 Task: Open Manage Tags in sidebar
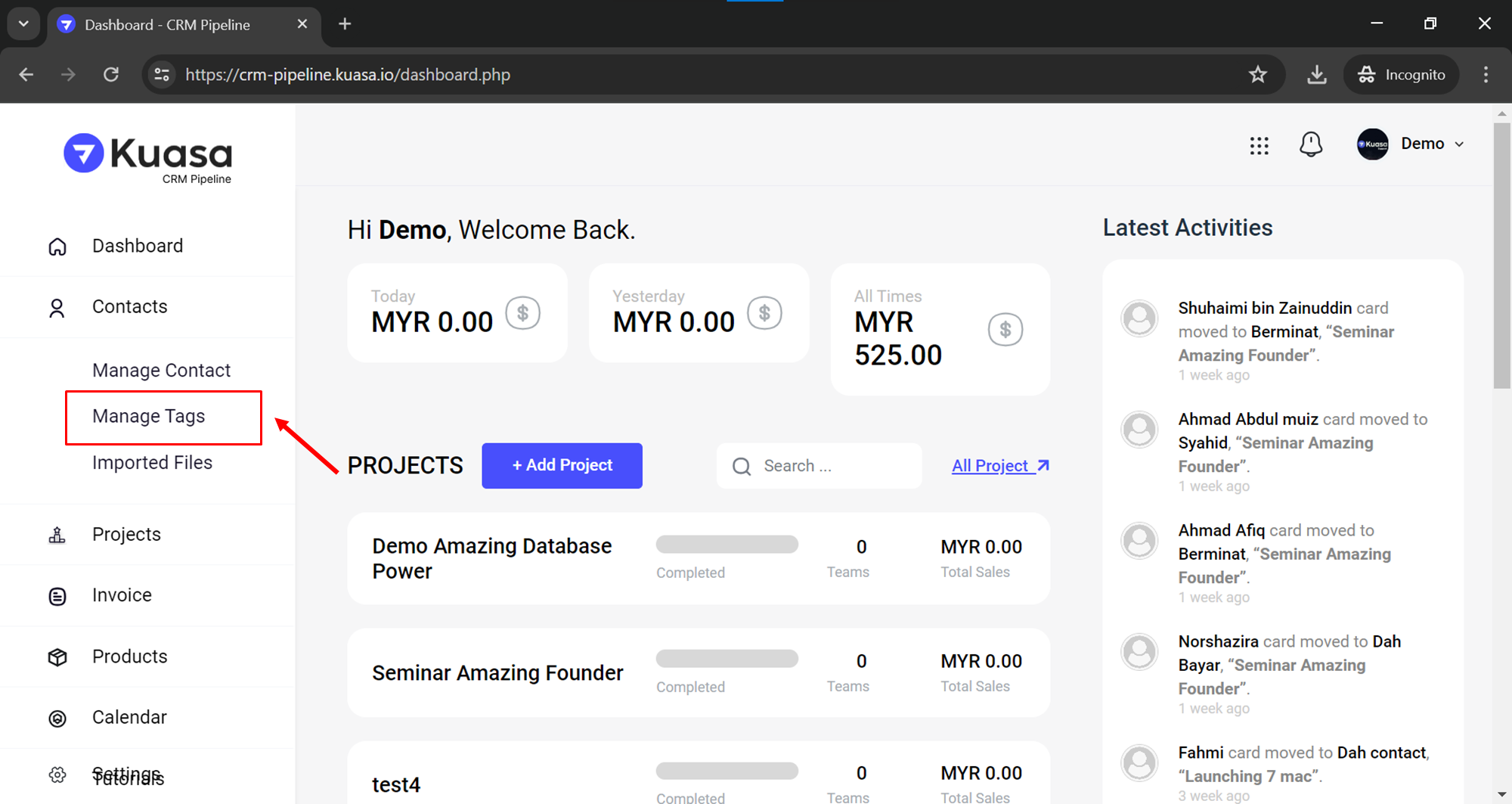point(149,417)
